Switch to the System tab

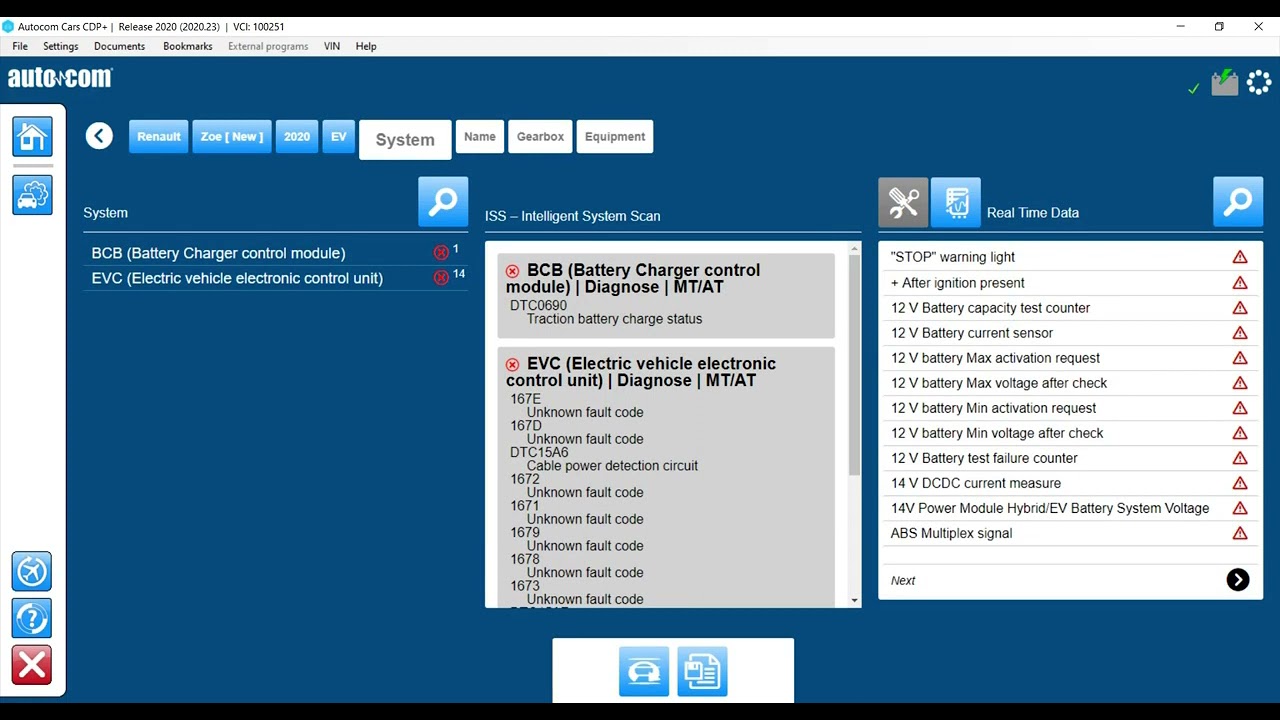pyautogui.click(x=405, y=140)
